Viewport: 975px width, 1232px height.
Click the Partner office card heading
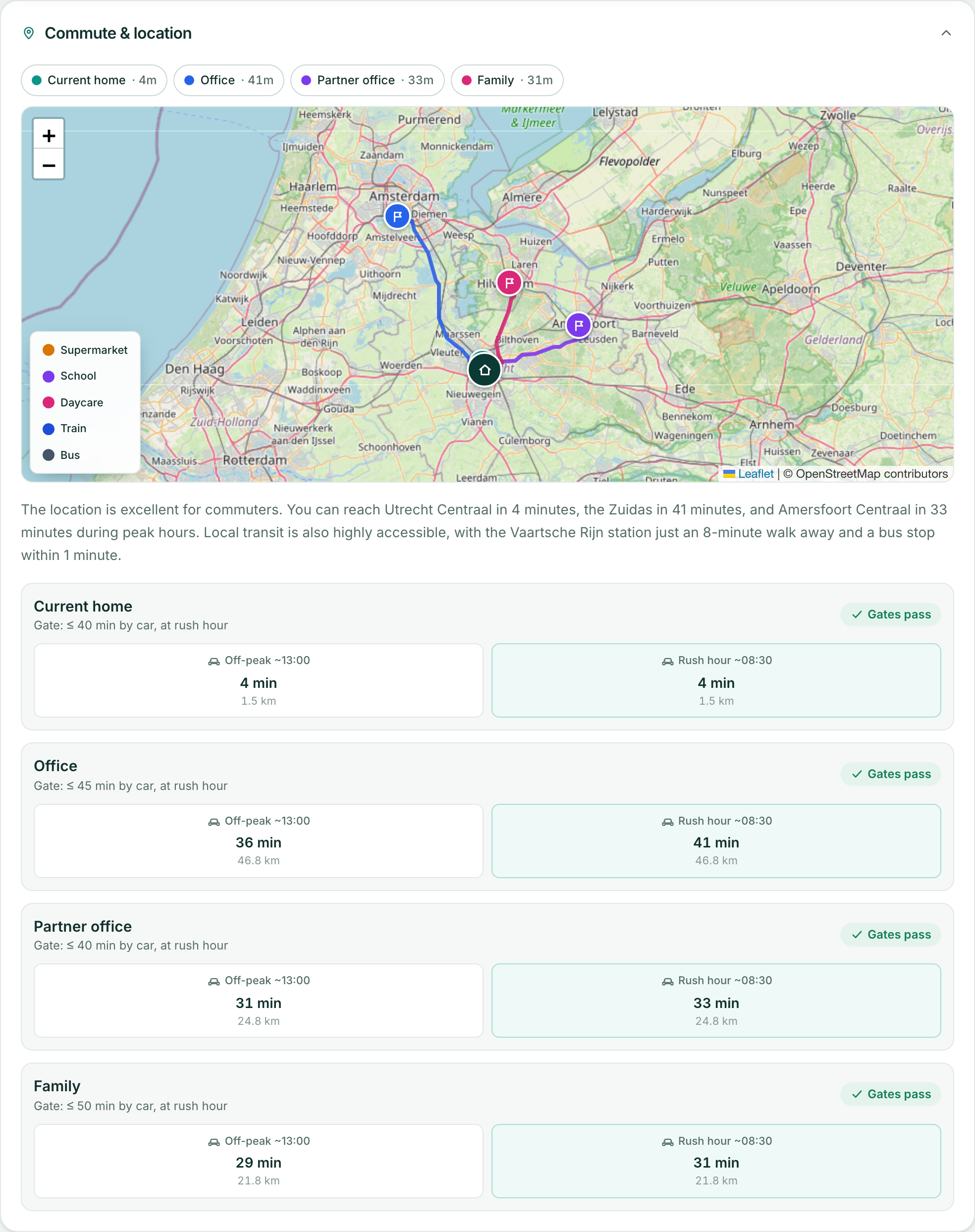83,927
